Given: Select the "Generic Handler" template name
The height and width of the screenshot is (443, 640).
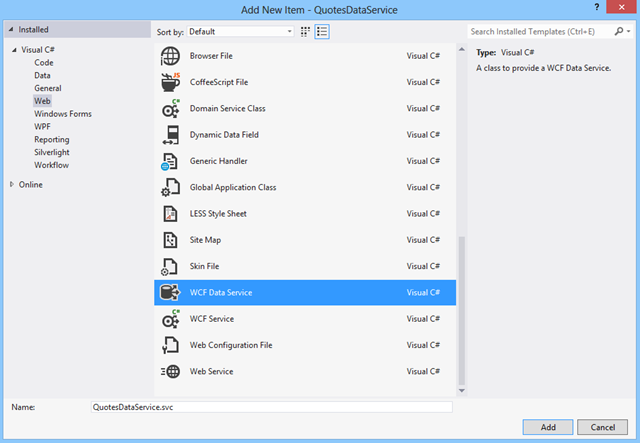Looking at the screenshot, I should tap(218, 161).
